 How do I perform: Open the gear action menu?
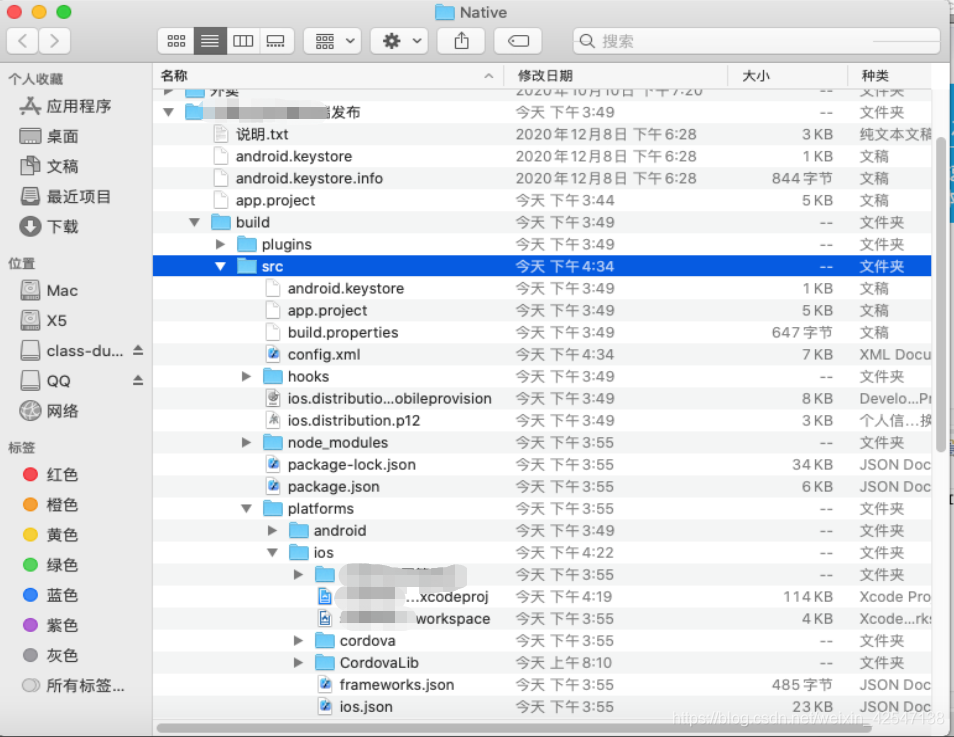pos(400,41)
